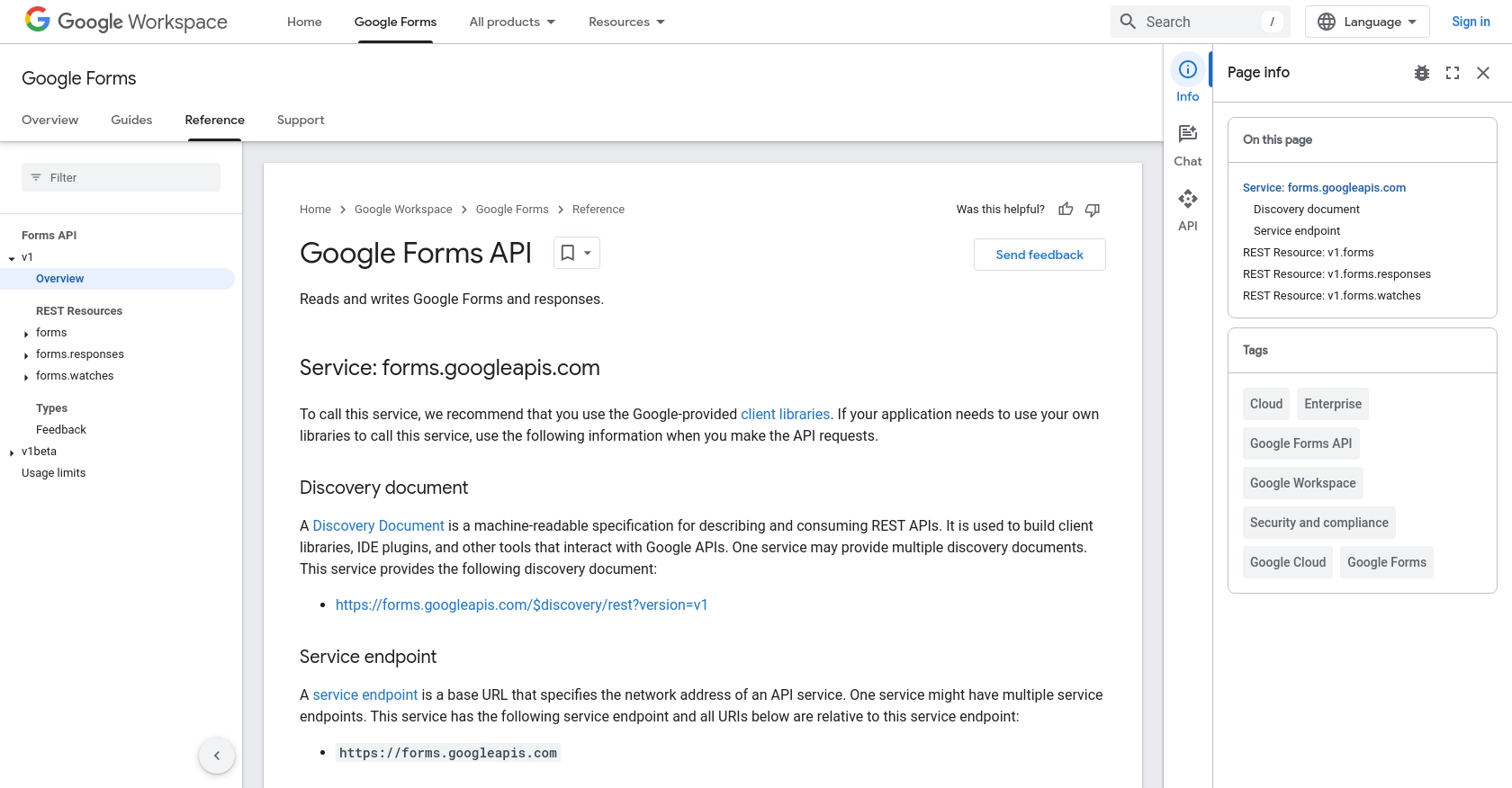The image size is (1512, 788).
Task: Jump to REST Resource: v1.forms.responses
Action: pos(1336,274)
